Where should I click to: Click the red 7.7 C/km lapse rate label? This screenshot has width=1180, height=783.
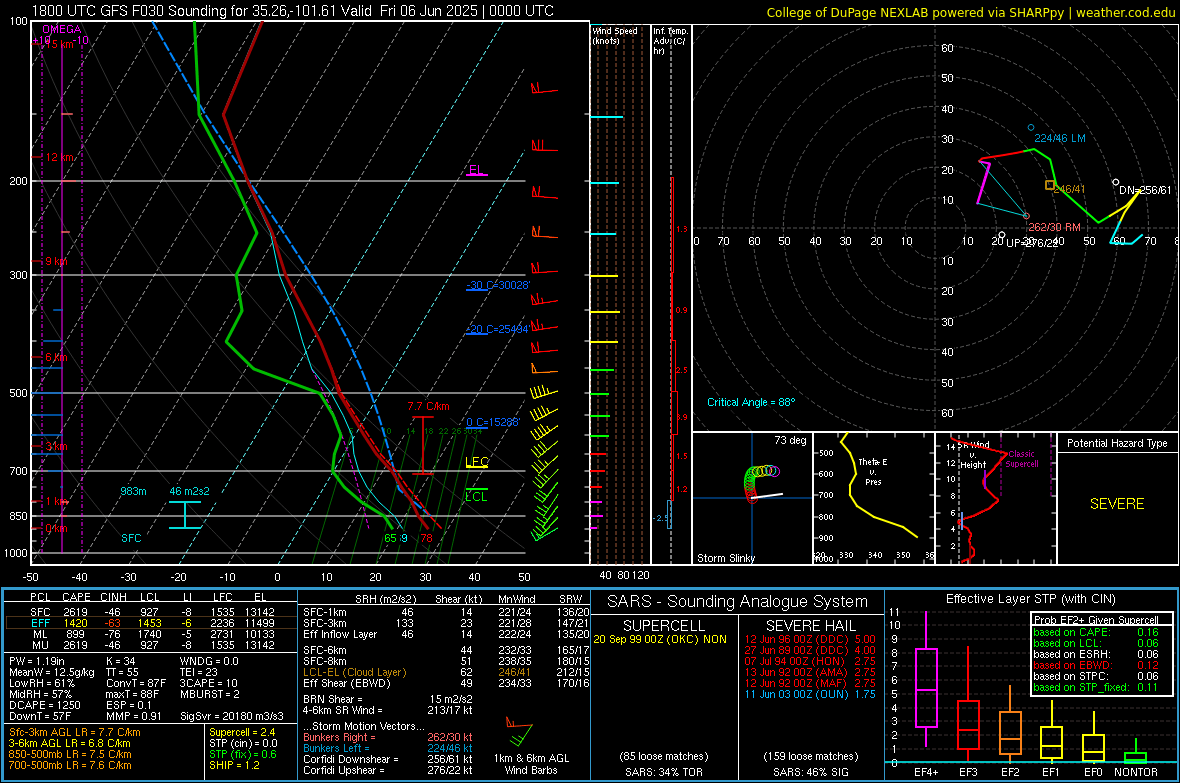pyautogui.click(x=428, y=406)
